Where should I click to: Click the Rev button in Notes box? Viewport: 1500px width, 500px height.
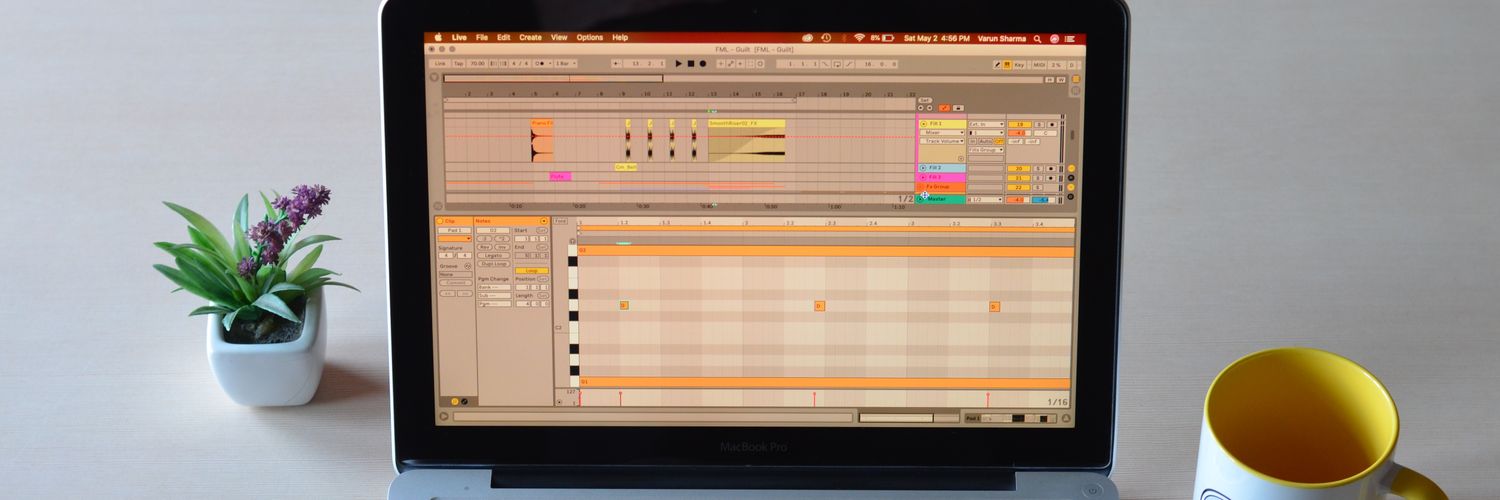point(484,247)
